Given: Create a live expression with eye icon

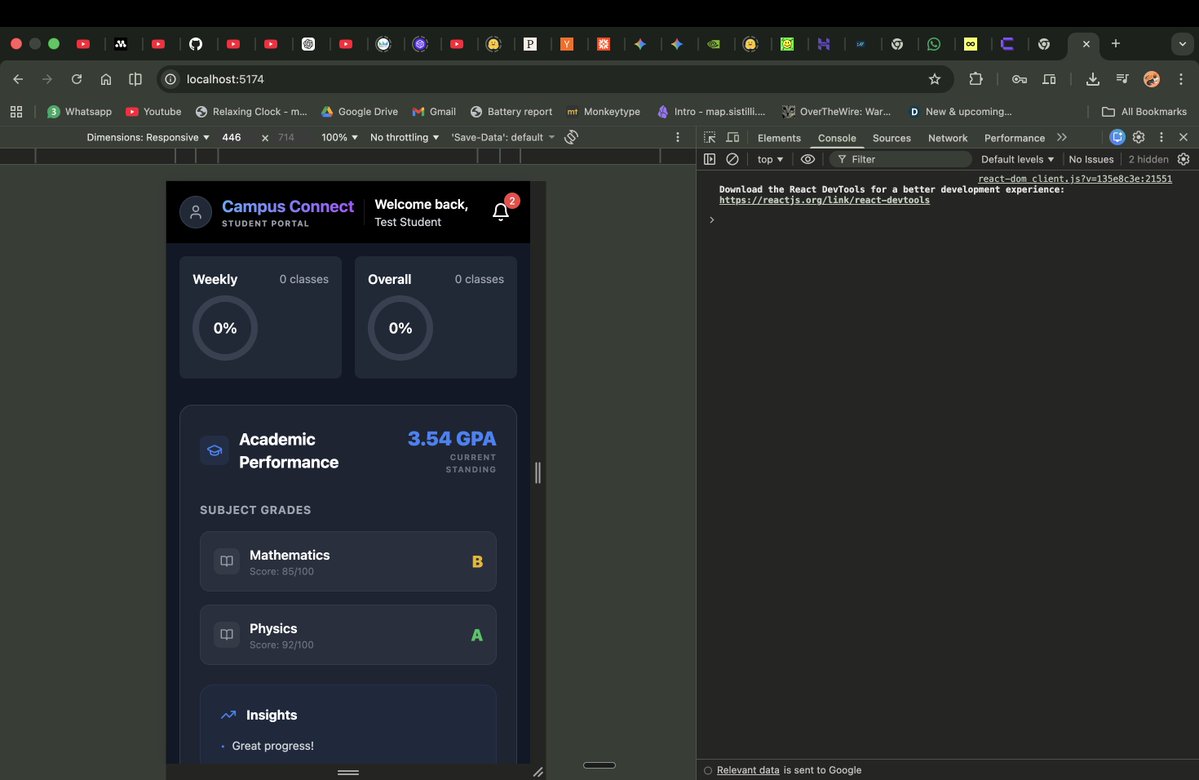Looking at the screenshot, I should click(x=807, y=159).
